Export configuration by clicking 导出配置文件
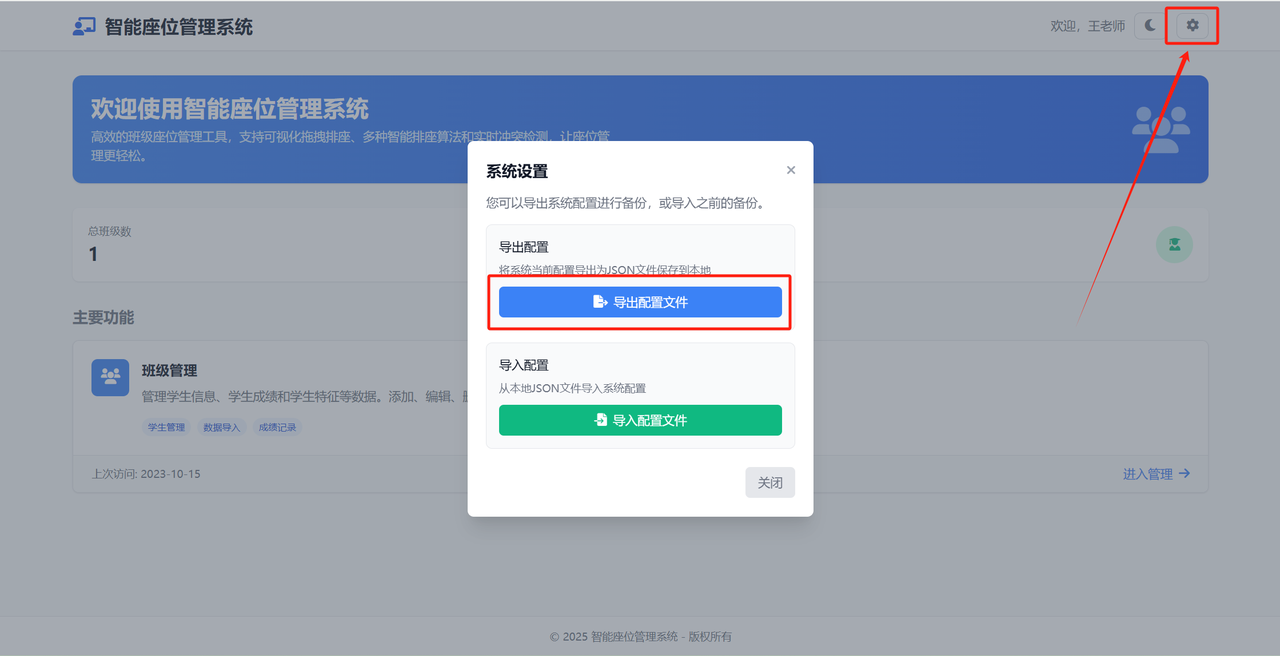Screen dimensions: 1280x656 [640, 302]
